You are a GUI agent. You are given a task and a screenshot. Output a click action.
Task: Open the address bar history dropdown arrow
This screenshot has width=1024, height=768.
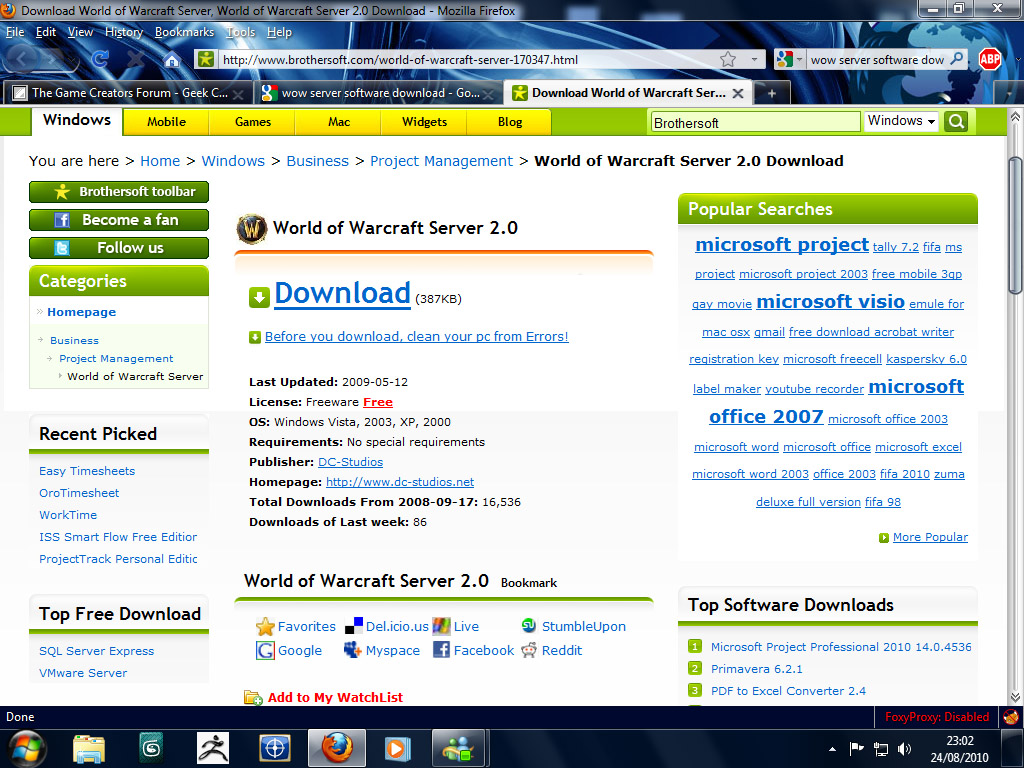754,59
